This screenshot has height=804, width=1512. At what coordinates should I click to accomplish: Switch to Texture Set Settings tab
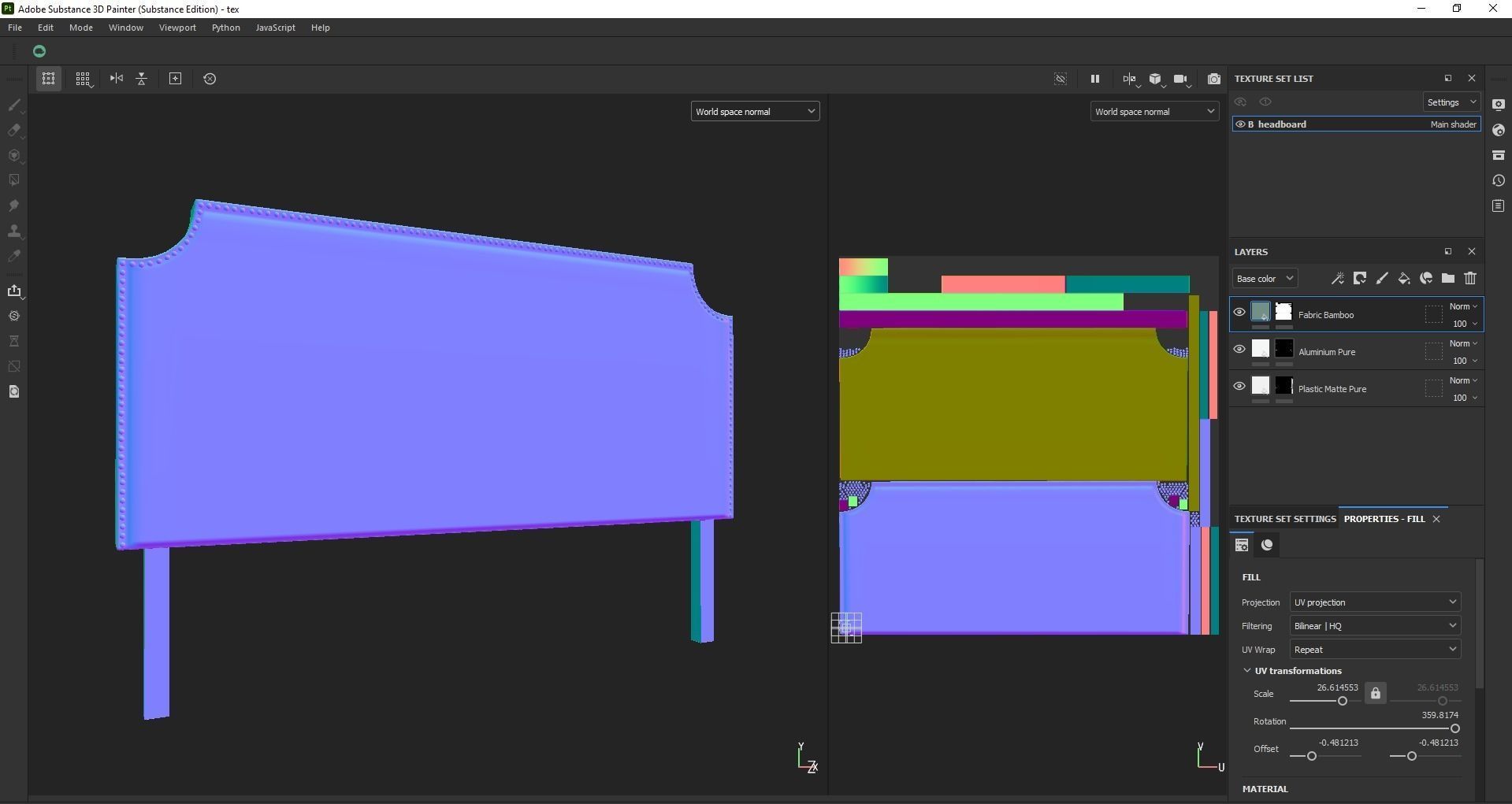coord(1285,519)
